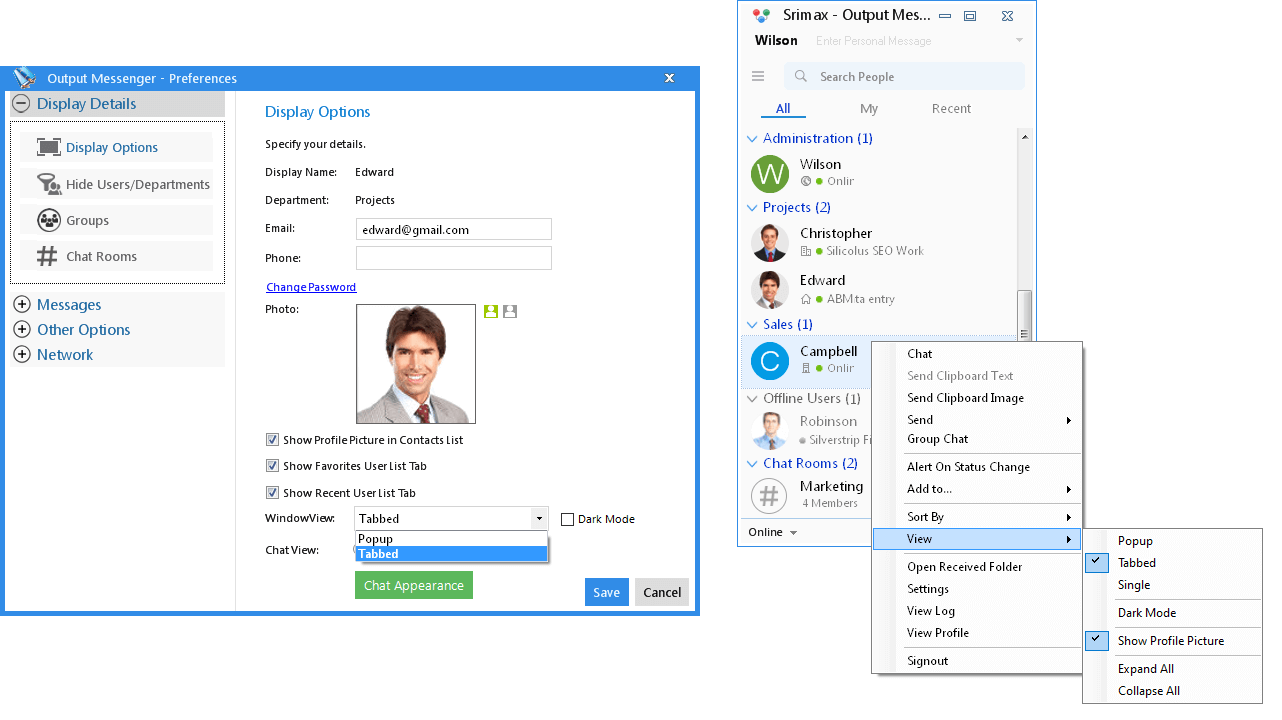Switch to the My contacts tab
This screenshot has height=720, width=1282.
coord(869,109)
